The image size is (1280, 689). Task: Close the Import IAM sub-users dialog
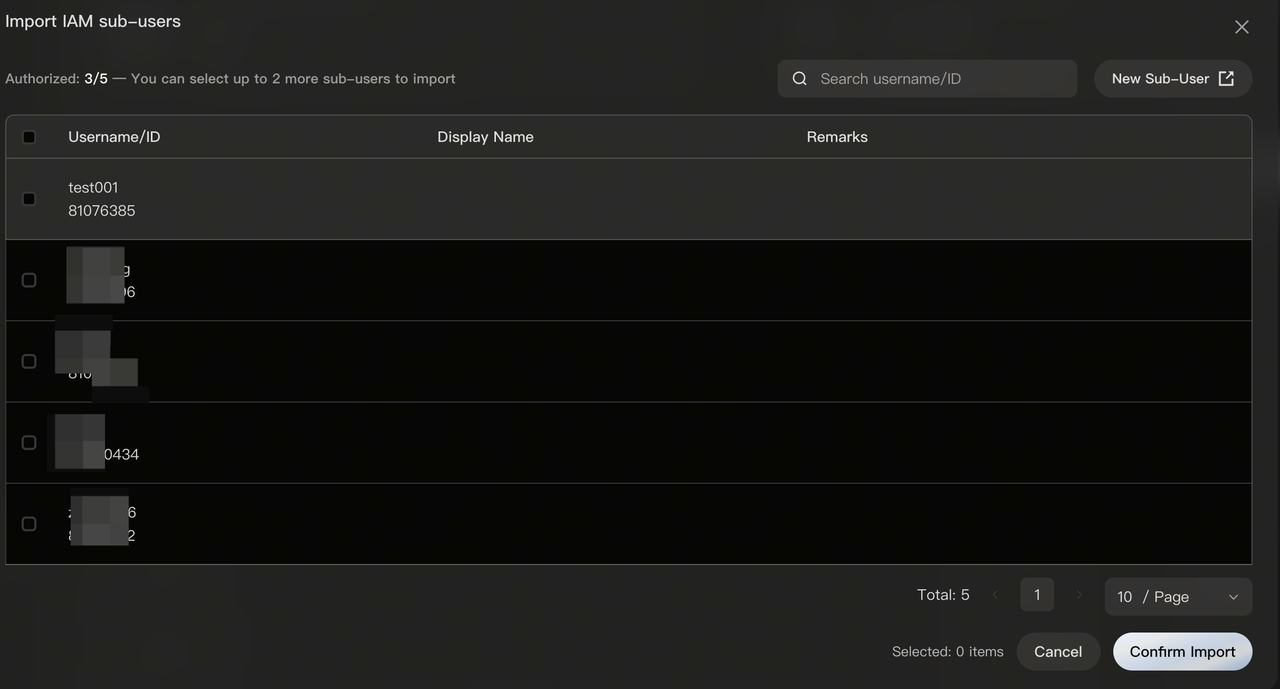coord(1242,27)
